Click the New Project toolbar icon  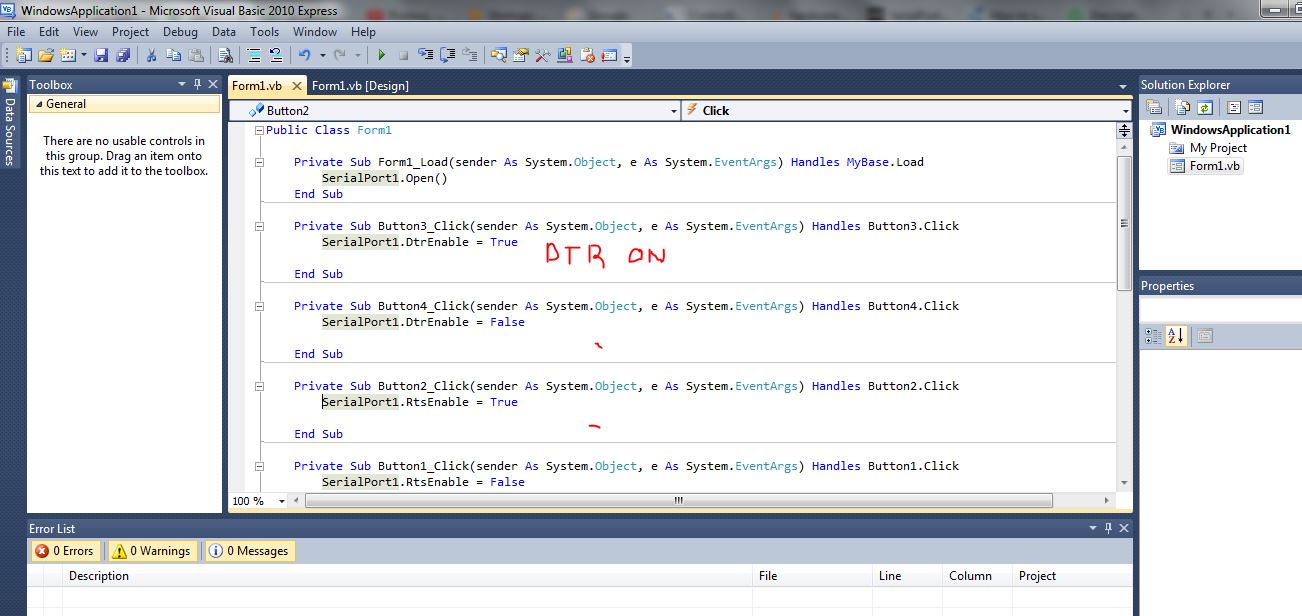pos(24,56)
